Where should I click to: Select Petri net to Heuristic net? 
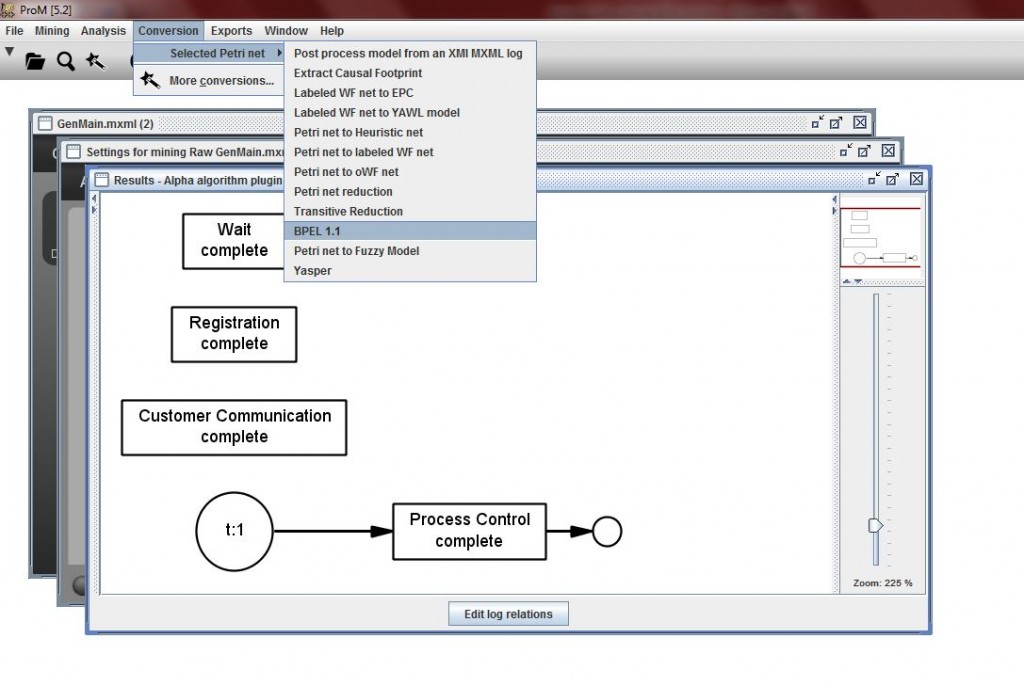(x=410, y=133)
